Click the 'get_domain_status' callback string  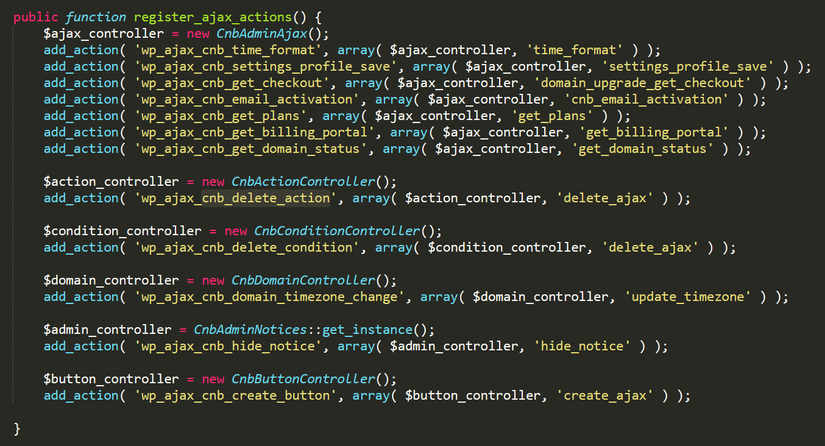coord(642,149)
